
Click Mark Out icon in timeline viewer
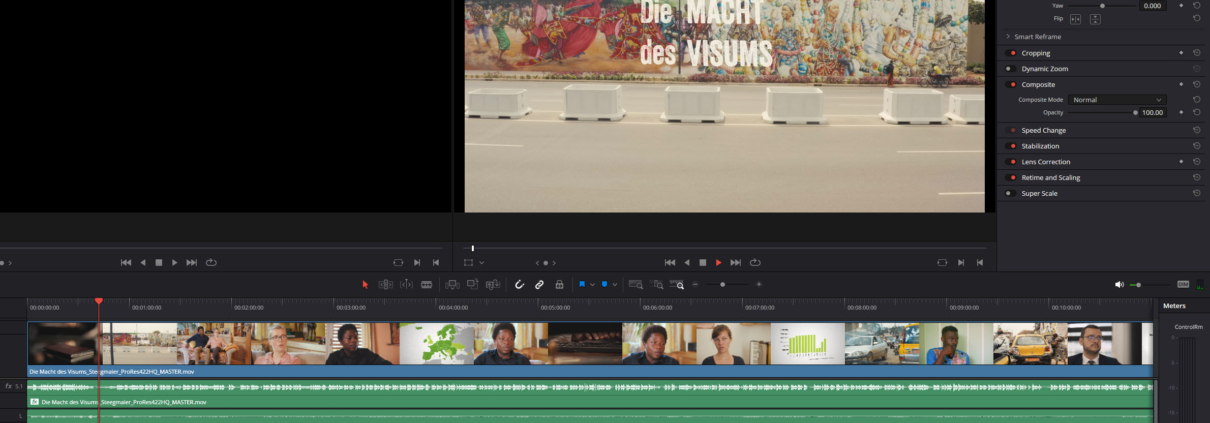pyautogui.click(x=980, y=262)
